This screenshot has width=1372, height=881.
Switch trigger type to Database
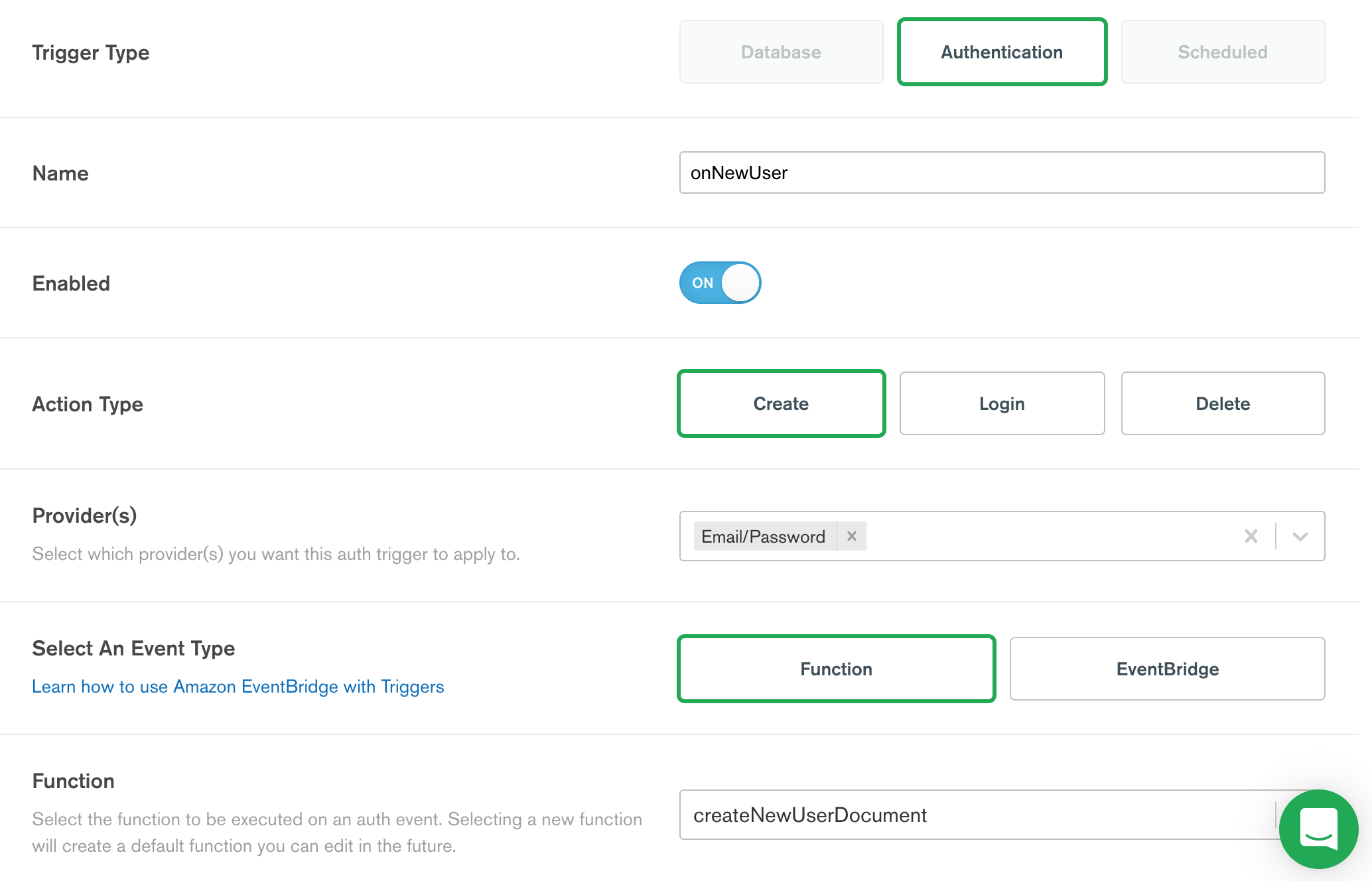(781, 52)
